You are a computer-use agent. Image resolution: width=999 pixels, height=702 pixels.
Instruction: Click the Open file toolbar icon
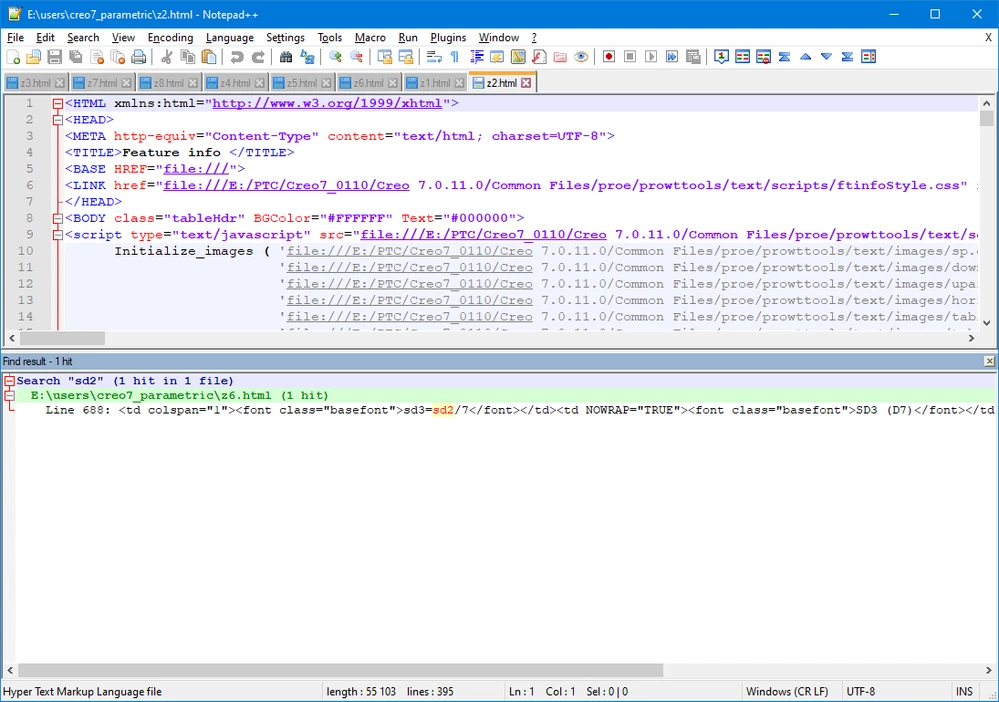point(33,57)
